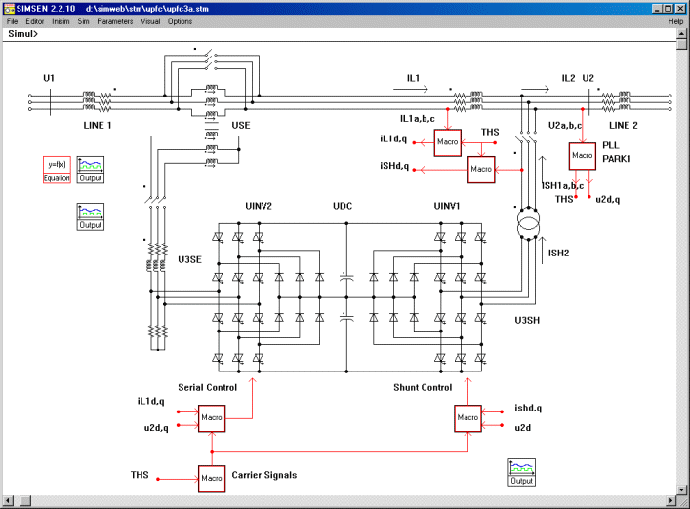
Task: Open the Editor menu
Action: point(35,21)
